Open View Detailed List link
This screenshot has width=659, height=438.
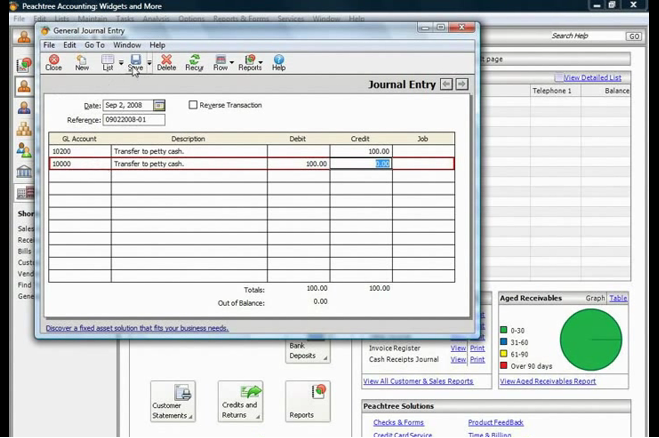592,78
